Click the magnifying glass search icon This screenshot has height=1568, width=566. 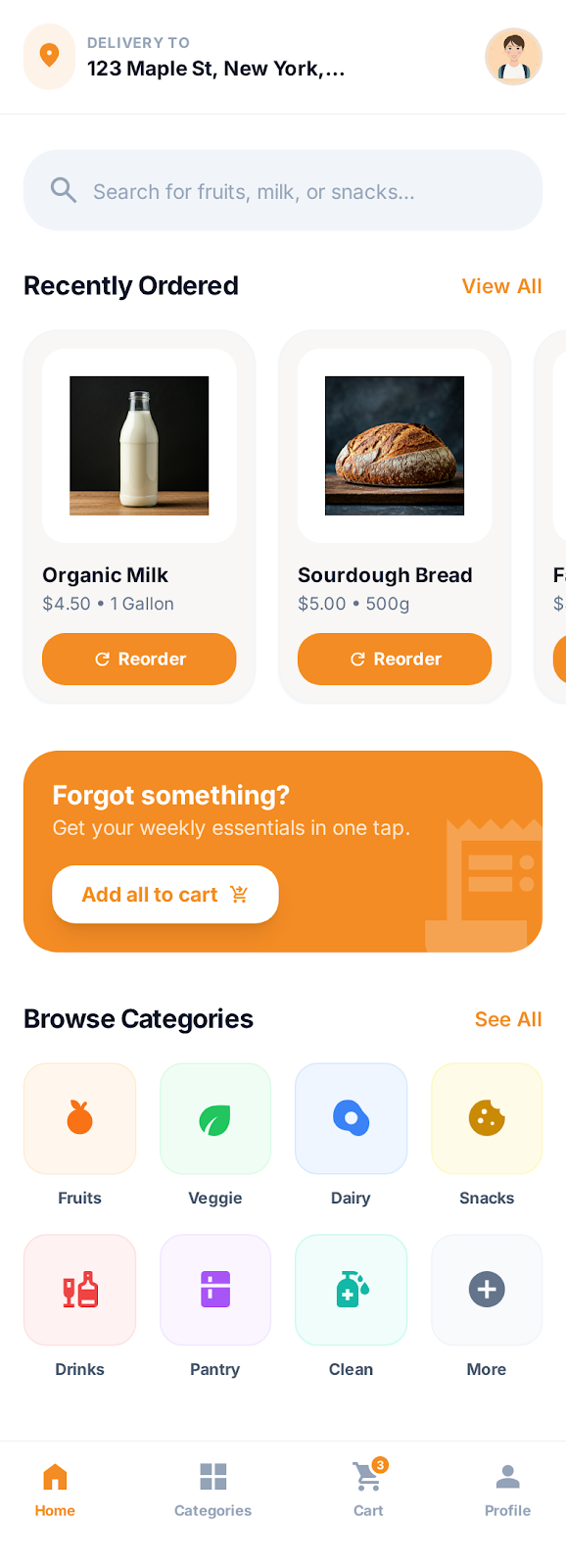click(63, 190)
